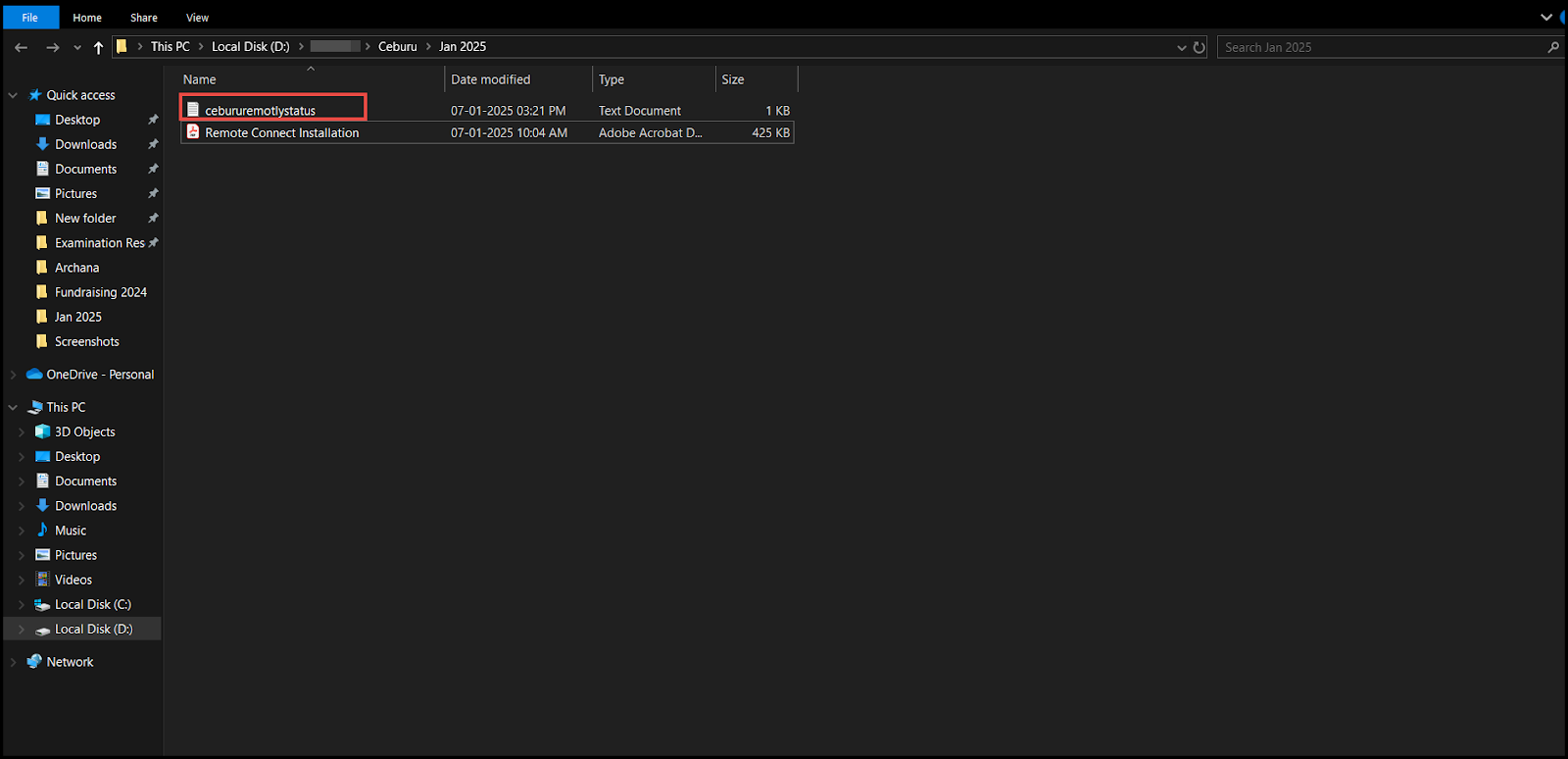
Task: Switch to the Home ribbon tab
Action: [87, 18]
